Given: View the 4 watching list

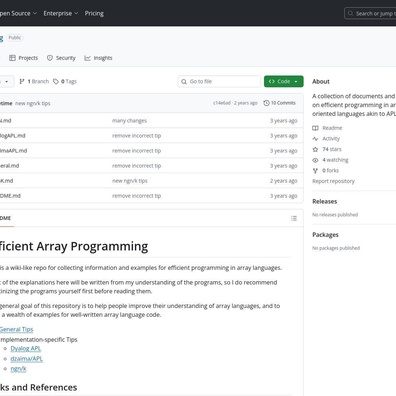Looking at the screenshot, I should tap(335, 160).
